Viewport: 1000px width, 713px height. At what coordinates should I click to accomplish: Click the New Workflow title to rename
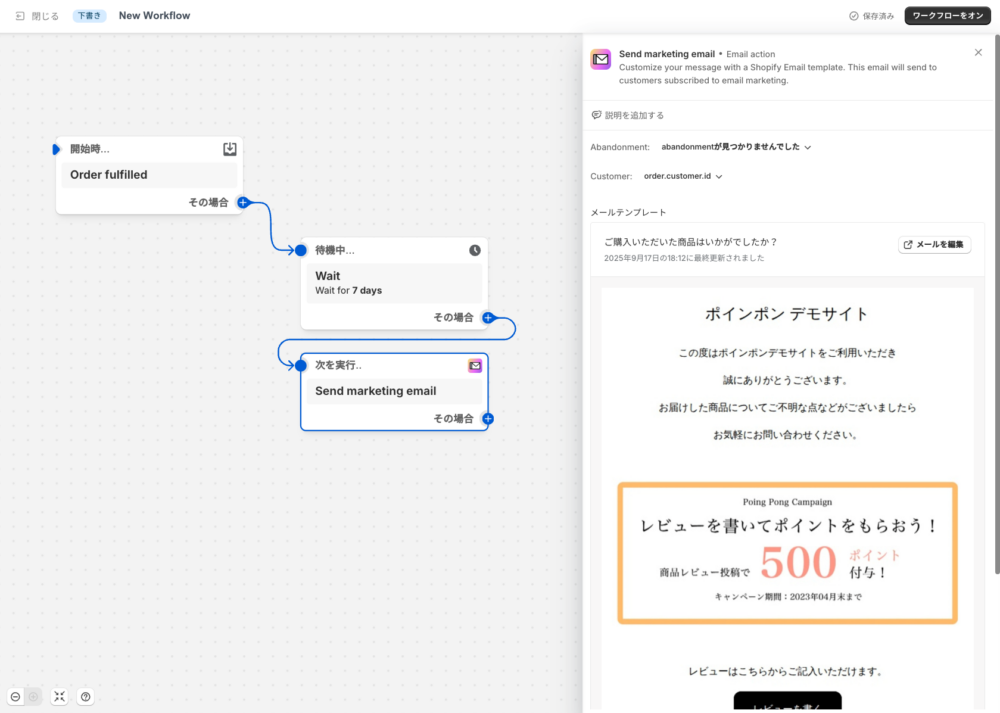pyautogui.click(x=154, y=16)
